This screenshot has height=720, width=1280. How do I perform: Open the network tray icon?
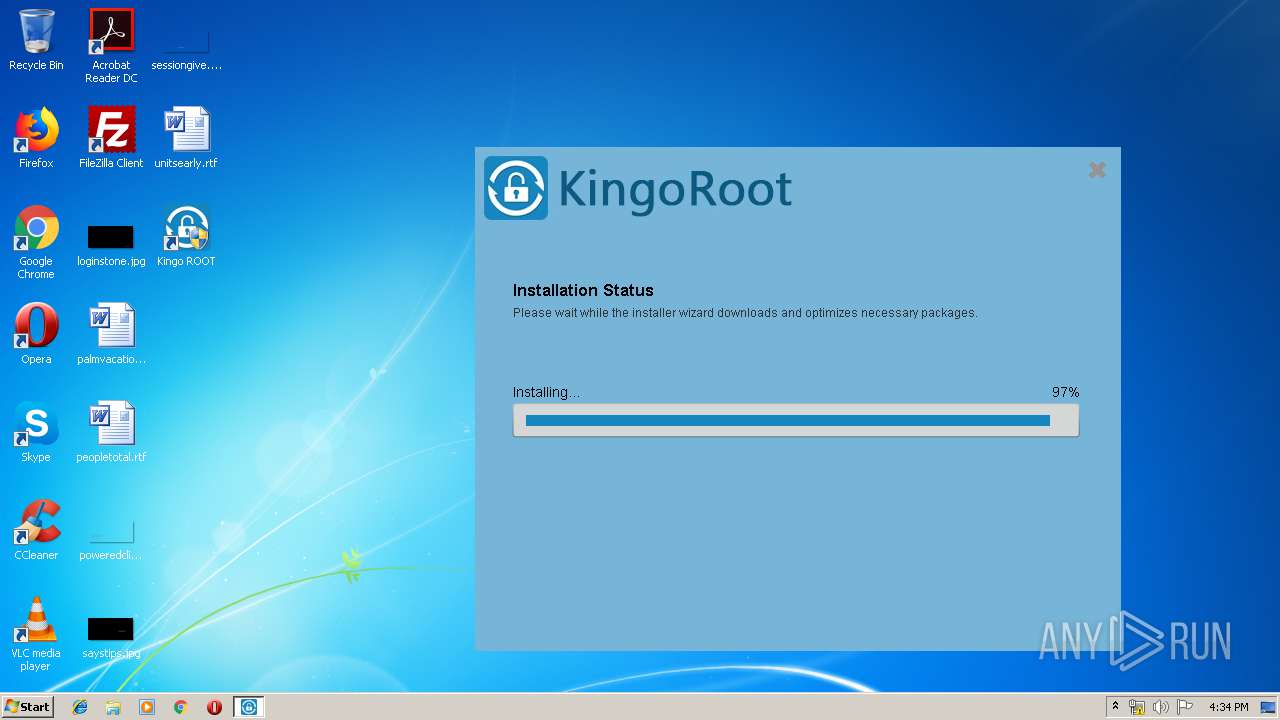[1137, 707]
